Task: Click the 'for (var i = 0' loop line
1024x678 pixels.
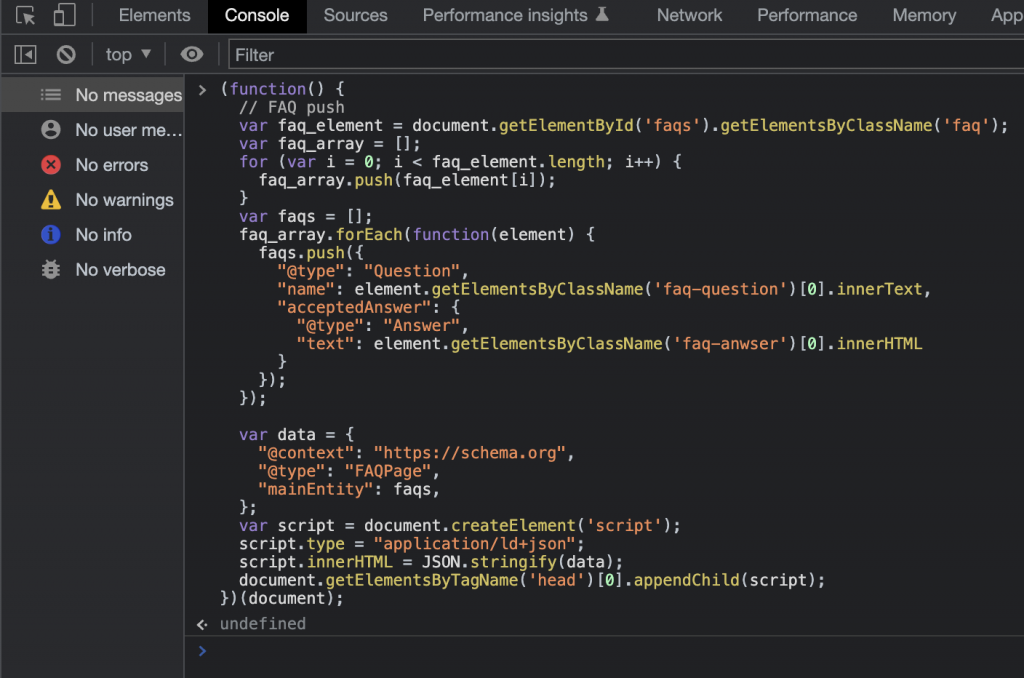Action: [x=460, y=161]
